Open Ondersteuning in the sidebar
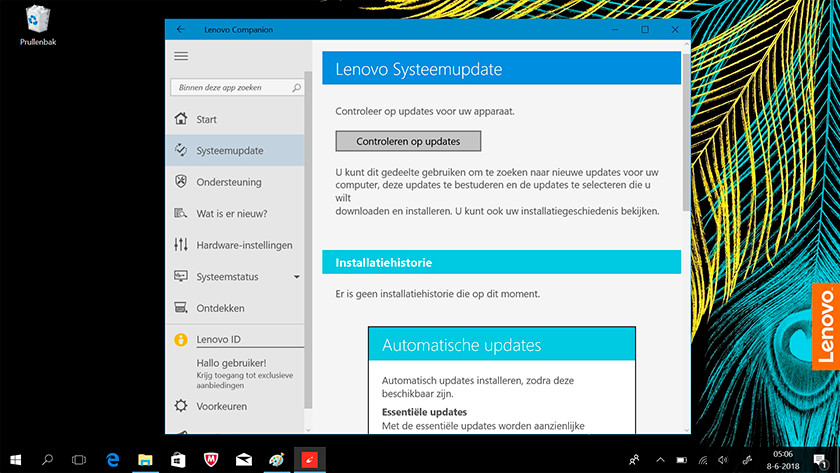The height and width of the screenshot is (473, 840). tap(235, 182)
